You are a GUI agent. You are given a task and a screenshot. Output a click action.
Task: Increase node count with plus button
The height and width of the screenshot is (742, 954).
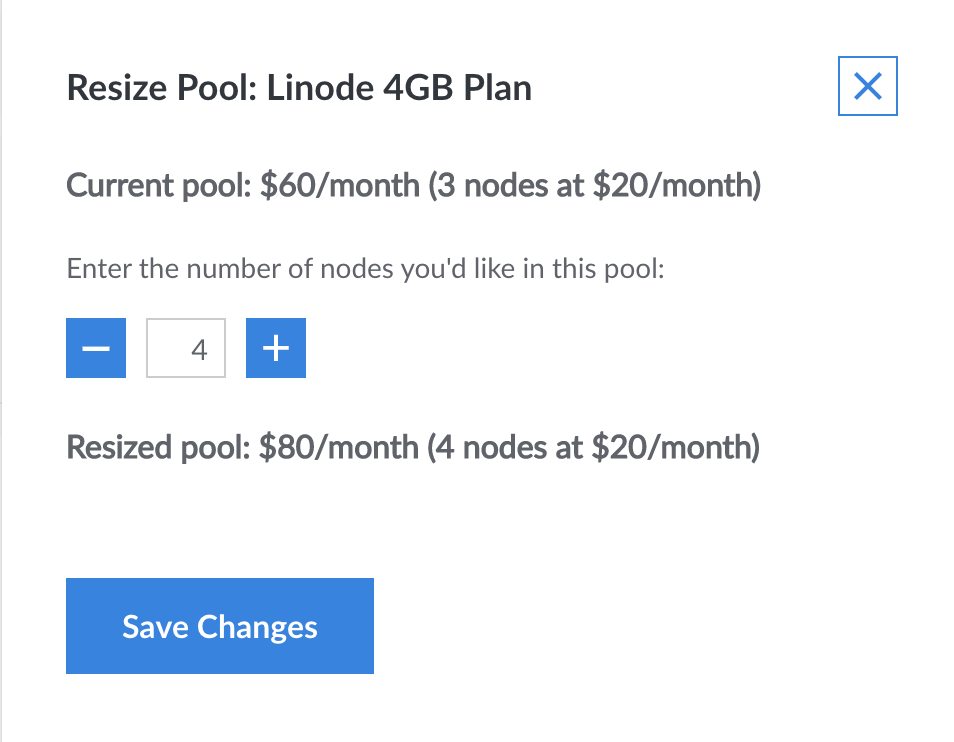point(276,348)
